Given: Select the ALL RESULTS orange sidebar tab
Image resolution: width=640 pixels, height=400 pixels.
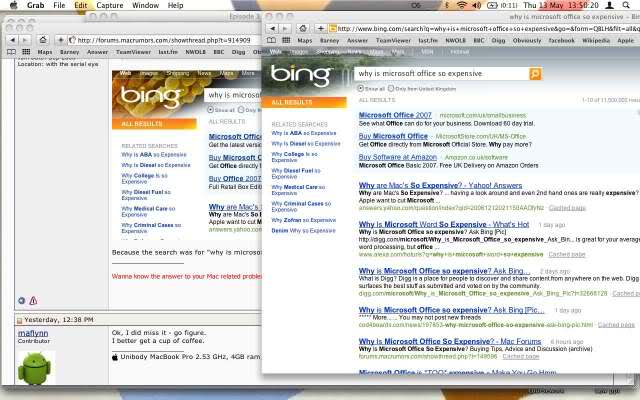Looking at the screenshot, I should (x=304, y=102).
